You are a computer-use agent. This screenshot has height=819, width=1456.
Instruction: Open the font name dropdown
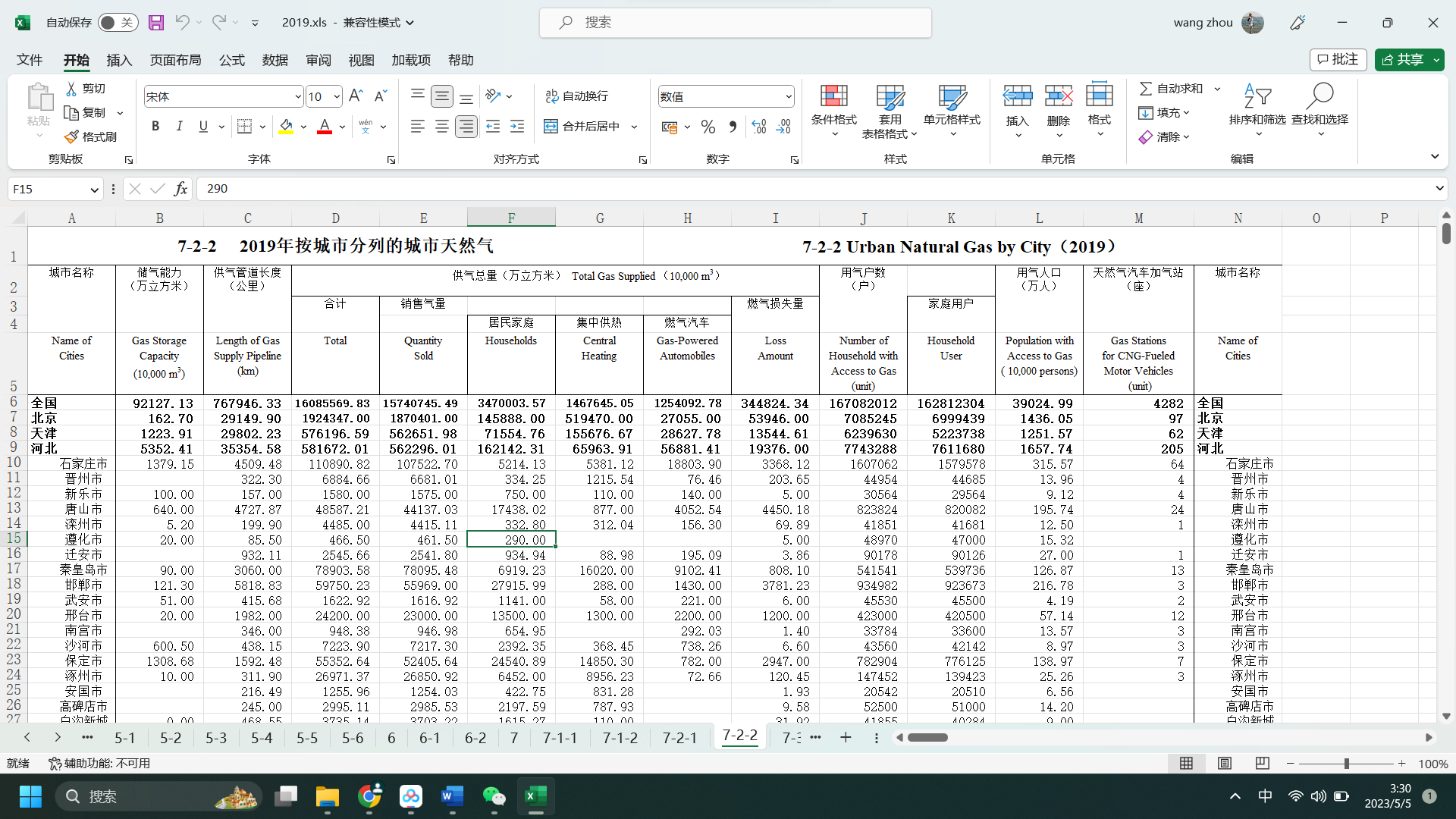pos(297,97)
